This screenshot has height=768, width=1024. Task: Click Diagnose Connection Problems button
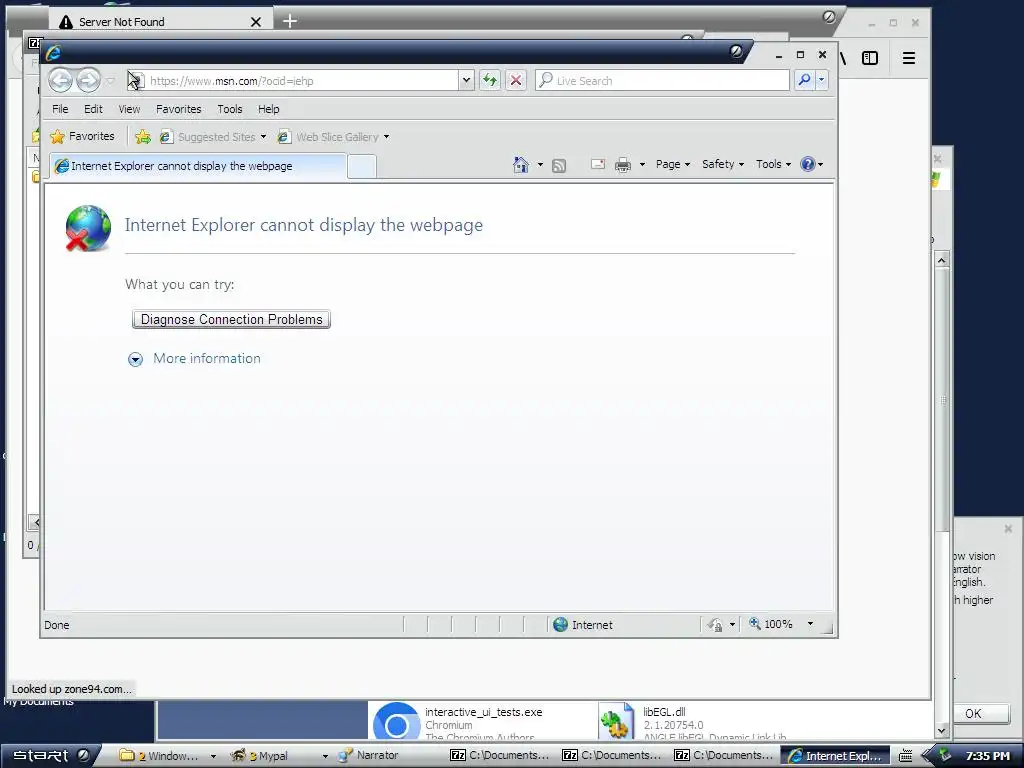click(x=231, y=319)
